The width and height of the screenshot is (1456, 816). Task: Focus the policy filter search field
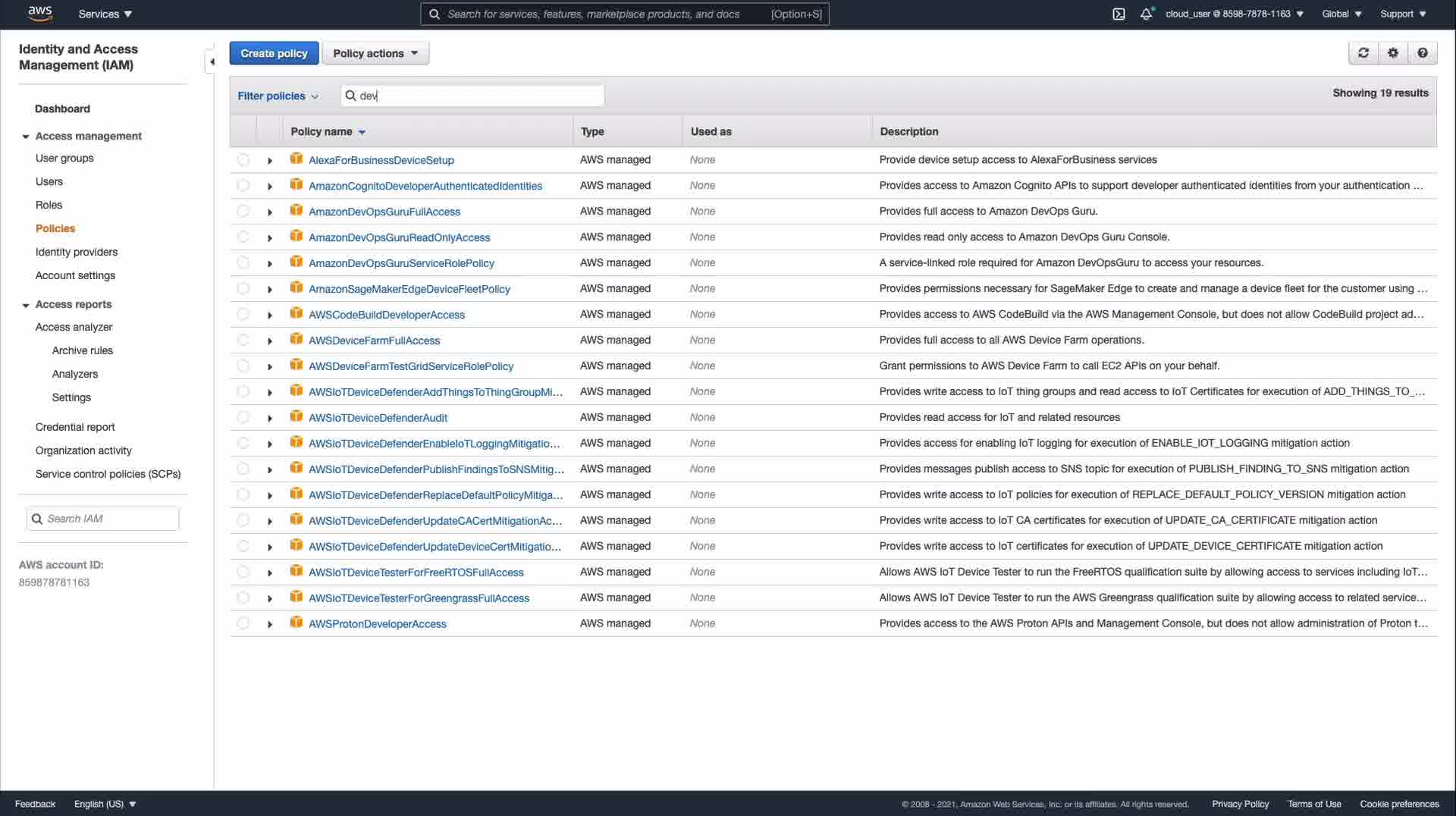click(x=472, y=96)
